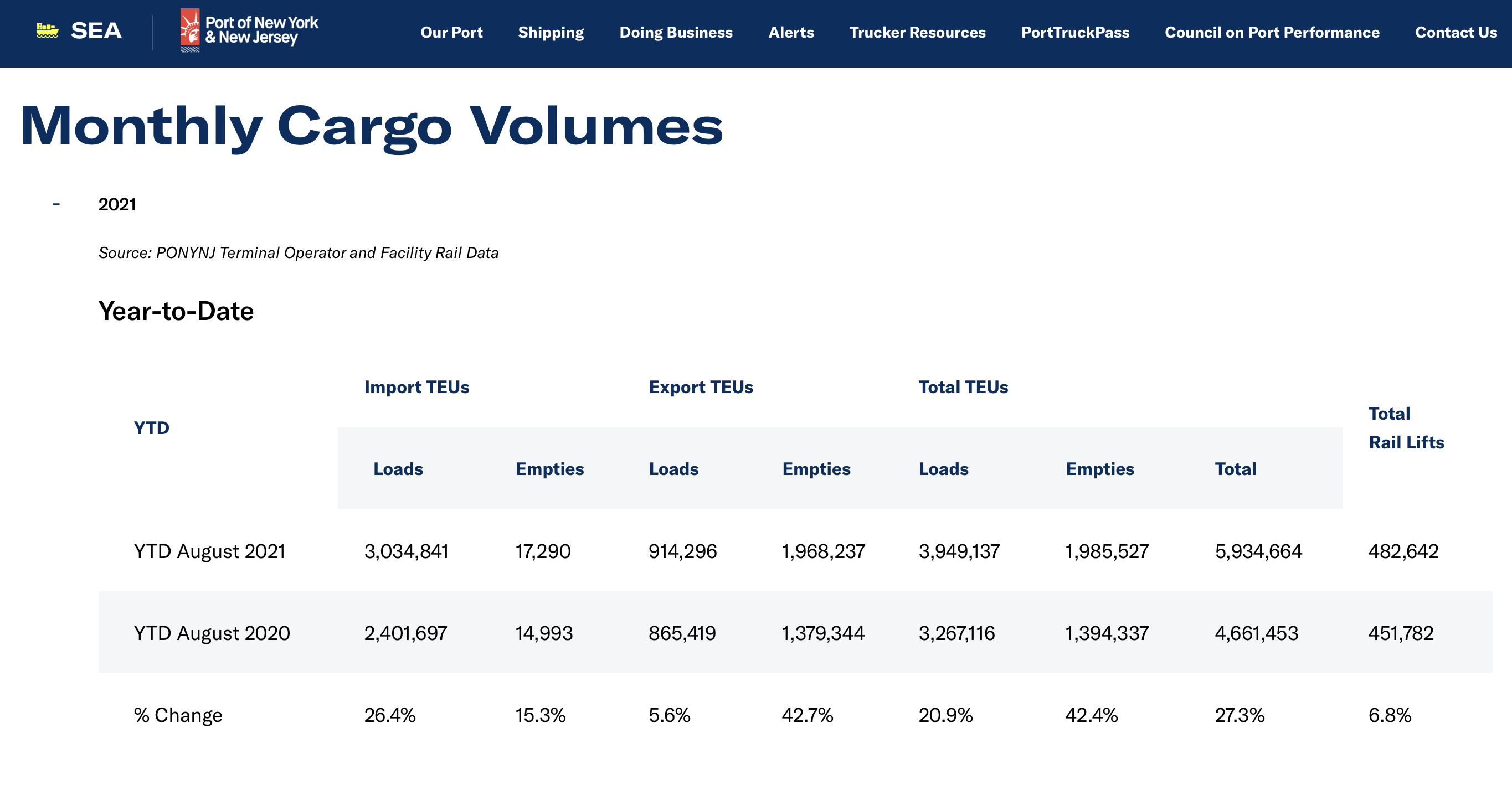Click the % Change row label

pos(178,715)
